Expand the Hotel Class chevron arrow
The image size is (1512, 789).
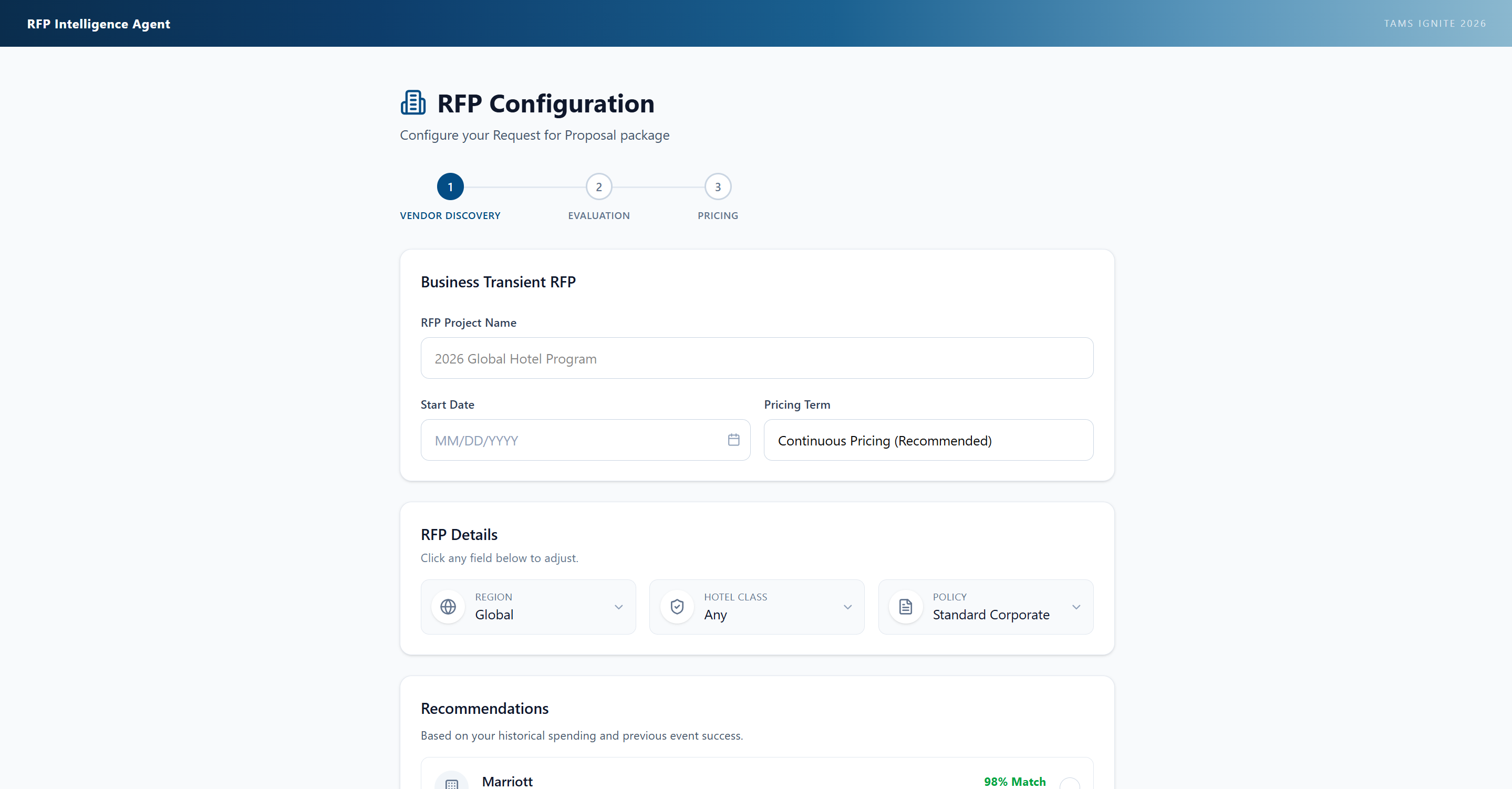[x=847, y=607]
